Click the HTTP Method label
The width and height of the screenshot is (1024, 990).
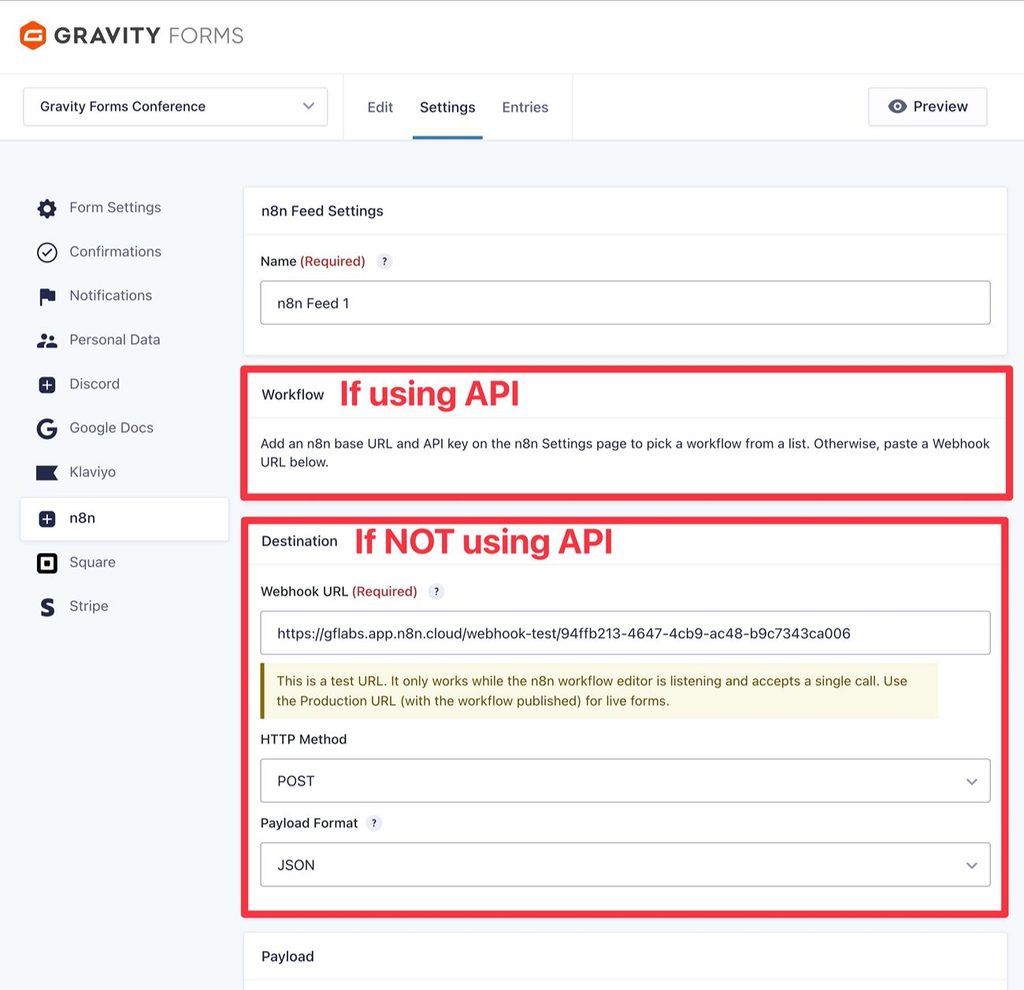point(303,740)
